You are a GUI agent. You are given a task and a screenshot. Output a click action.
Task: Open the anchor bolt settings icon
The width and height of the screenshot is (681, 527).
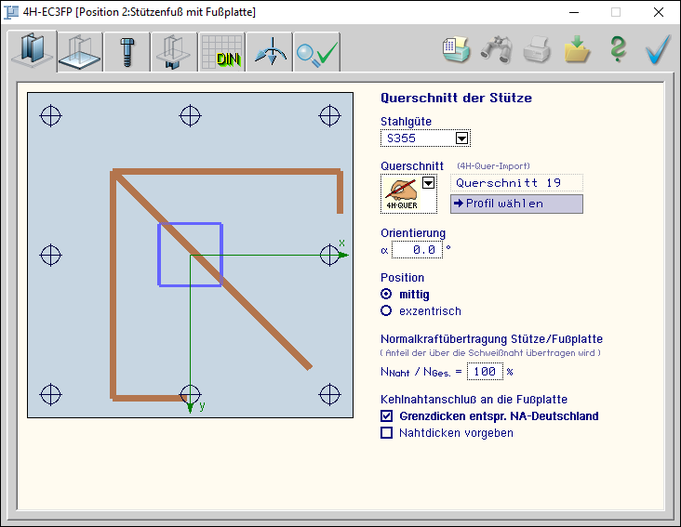[128, 51]
